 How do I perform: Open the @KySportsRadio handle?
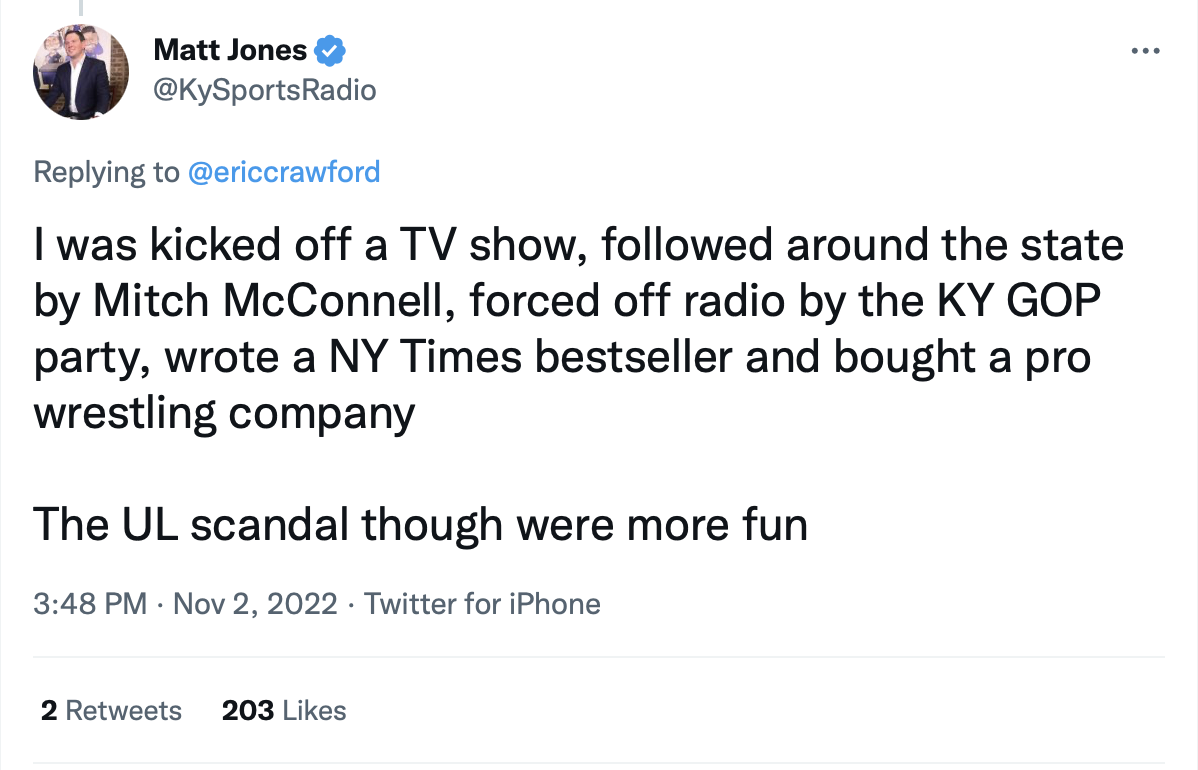point(264,90)
